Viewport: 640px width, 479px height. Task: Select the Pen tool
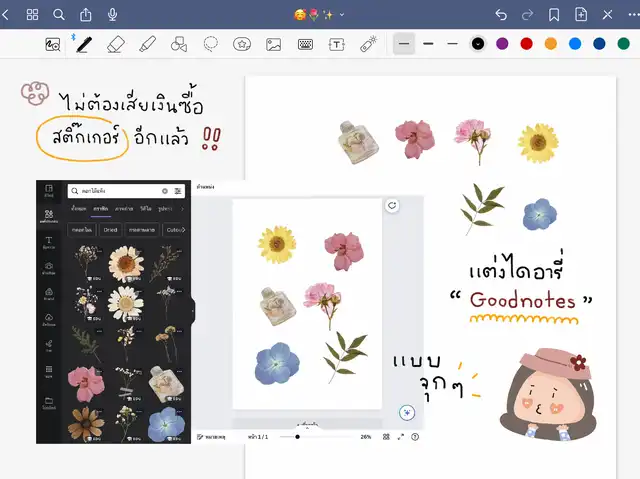coord(84,44)
